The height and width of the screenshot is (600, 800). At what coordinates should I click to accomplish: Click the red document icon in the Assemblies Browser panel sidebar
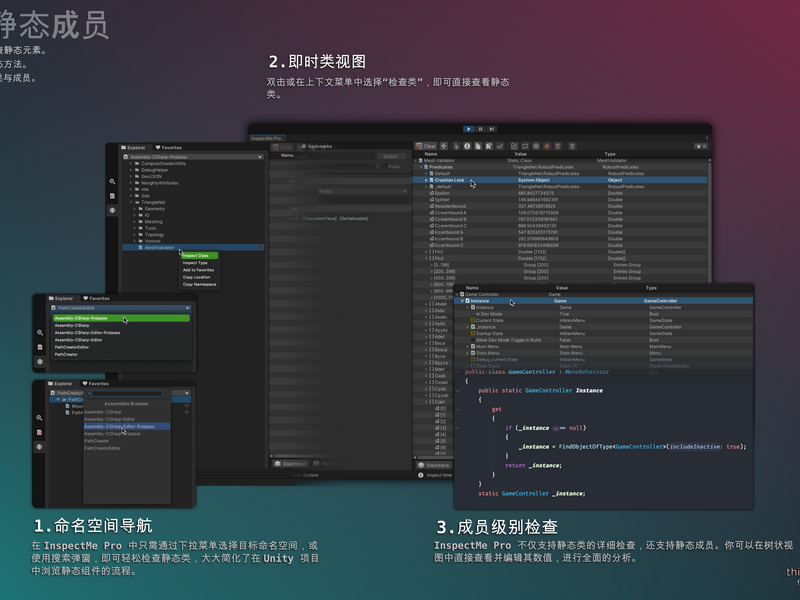tap(39, 432)
